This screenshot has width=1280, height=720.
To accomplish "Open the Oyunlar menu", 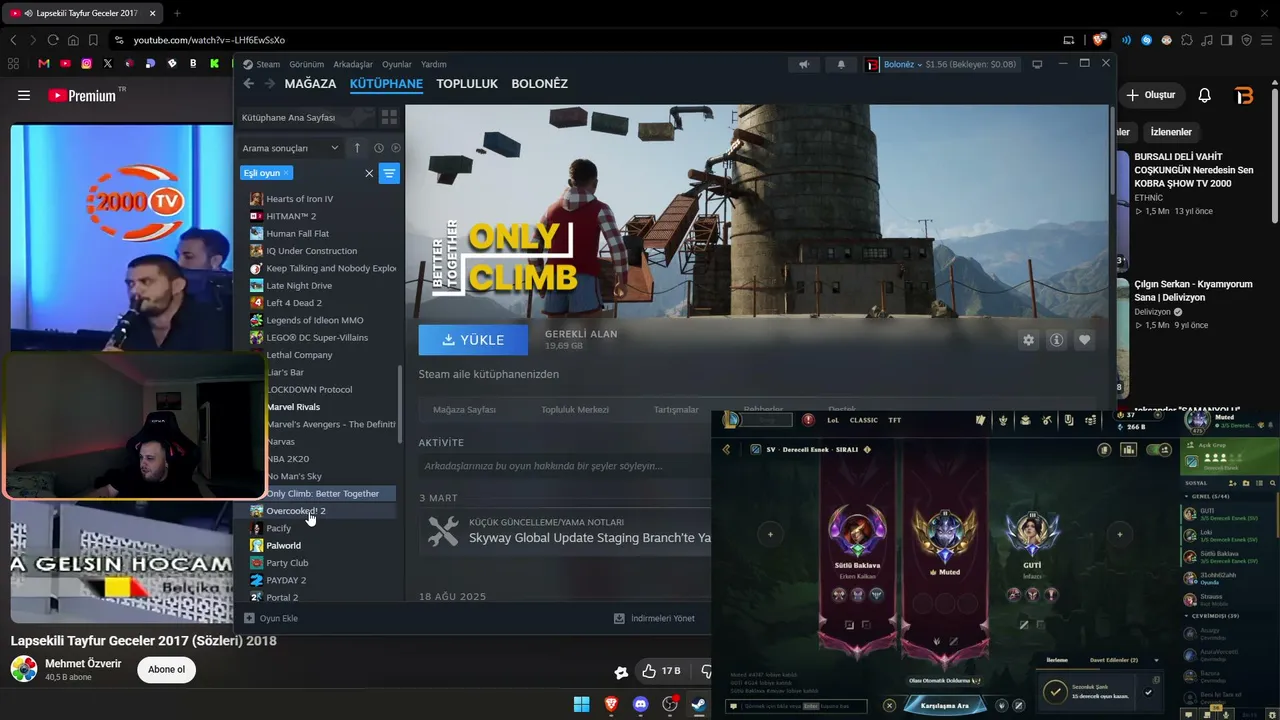I will tap(397, 64).
